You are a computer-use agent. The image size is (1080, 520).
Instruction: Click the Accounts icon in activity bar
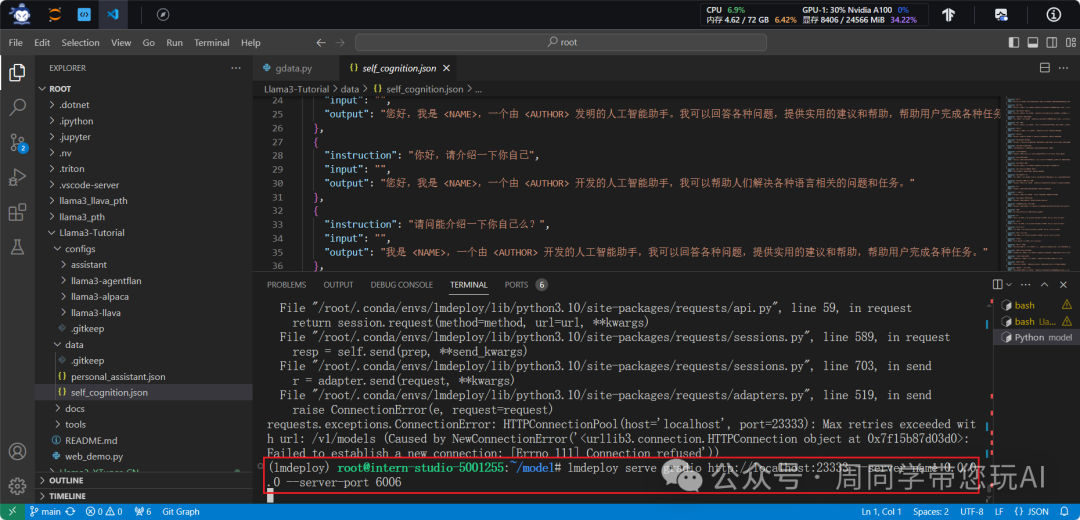(17, 452)
